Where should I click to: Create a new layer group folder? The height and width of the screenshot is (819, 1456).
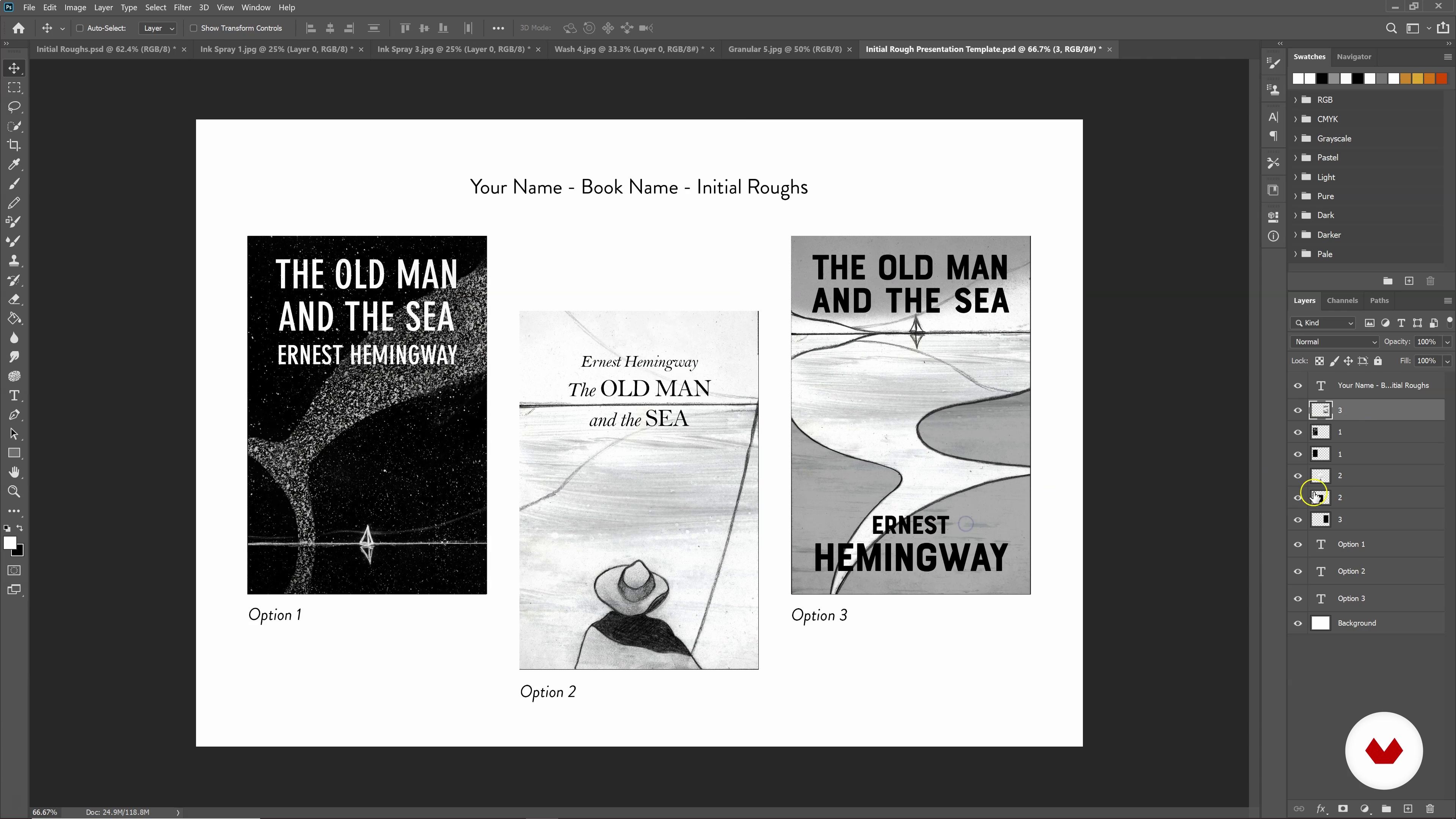coord(1386,809)
